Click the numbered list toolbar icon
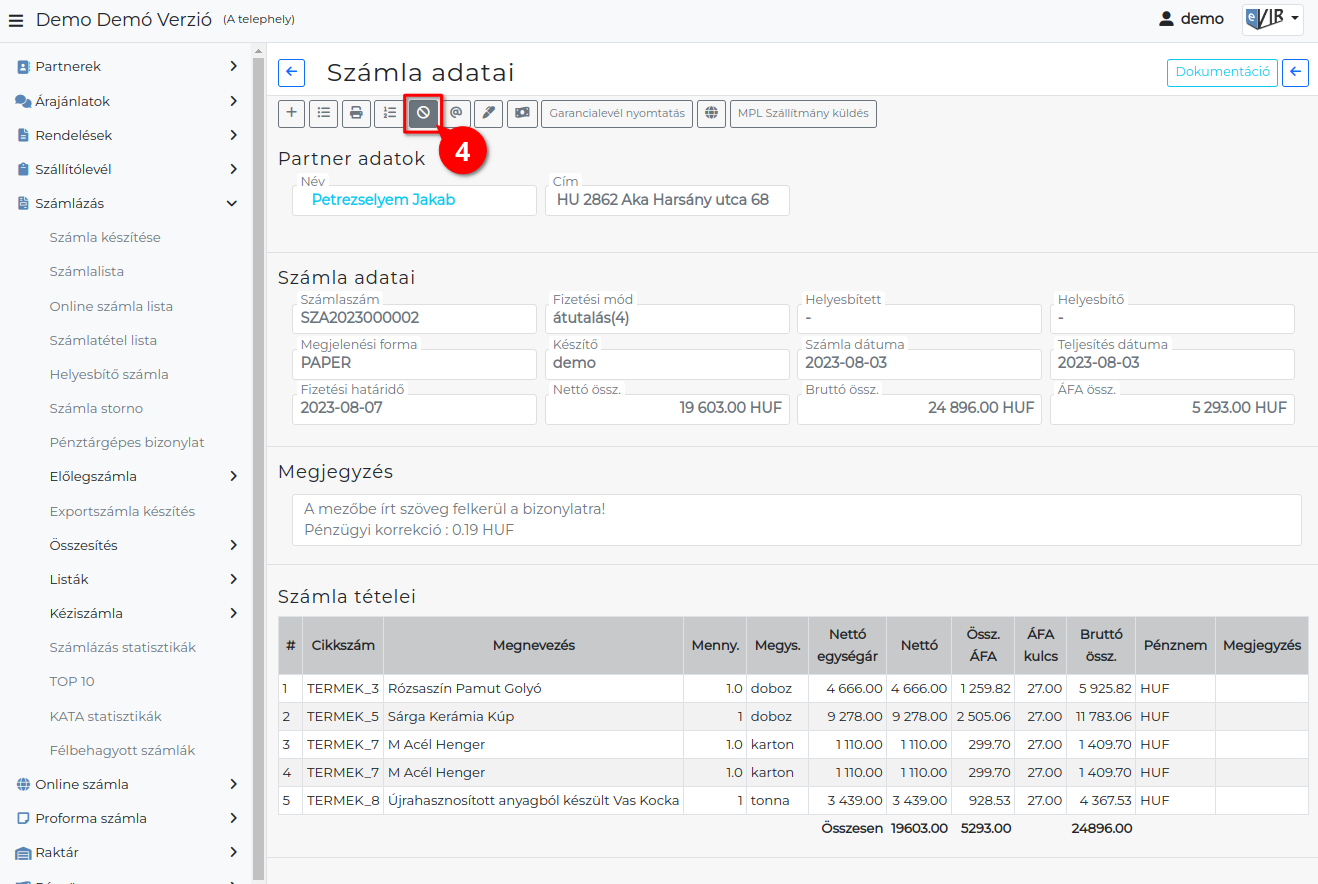Image resolution: width=1318 pixels, height=884 pixels. tap(388, 113)
